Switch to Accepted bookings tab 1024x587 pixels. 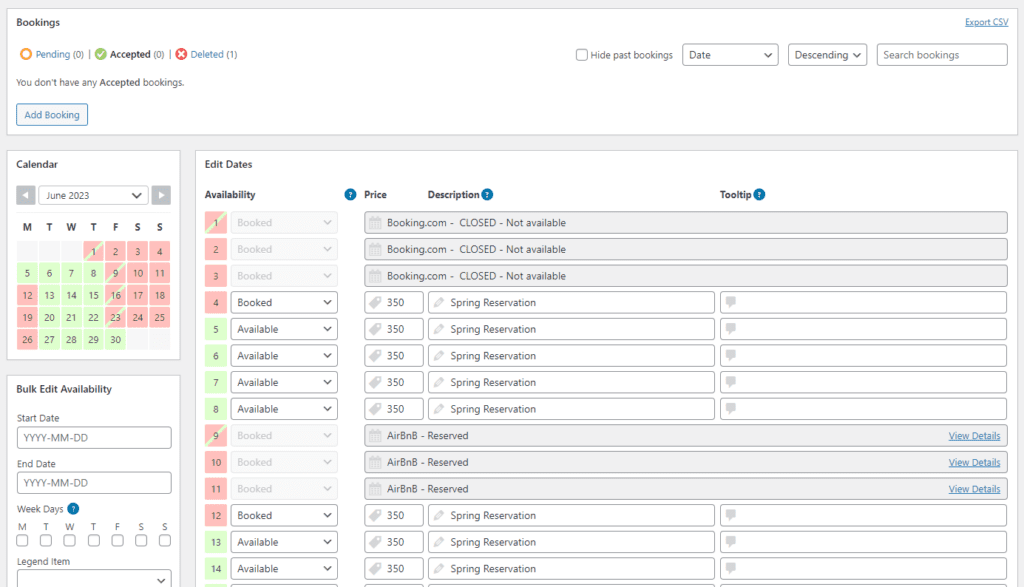[130, 54]
